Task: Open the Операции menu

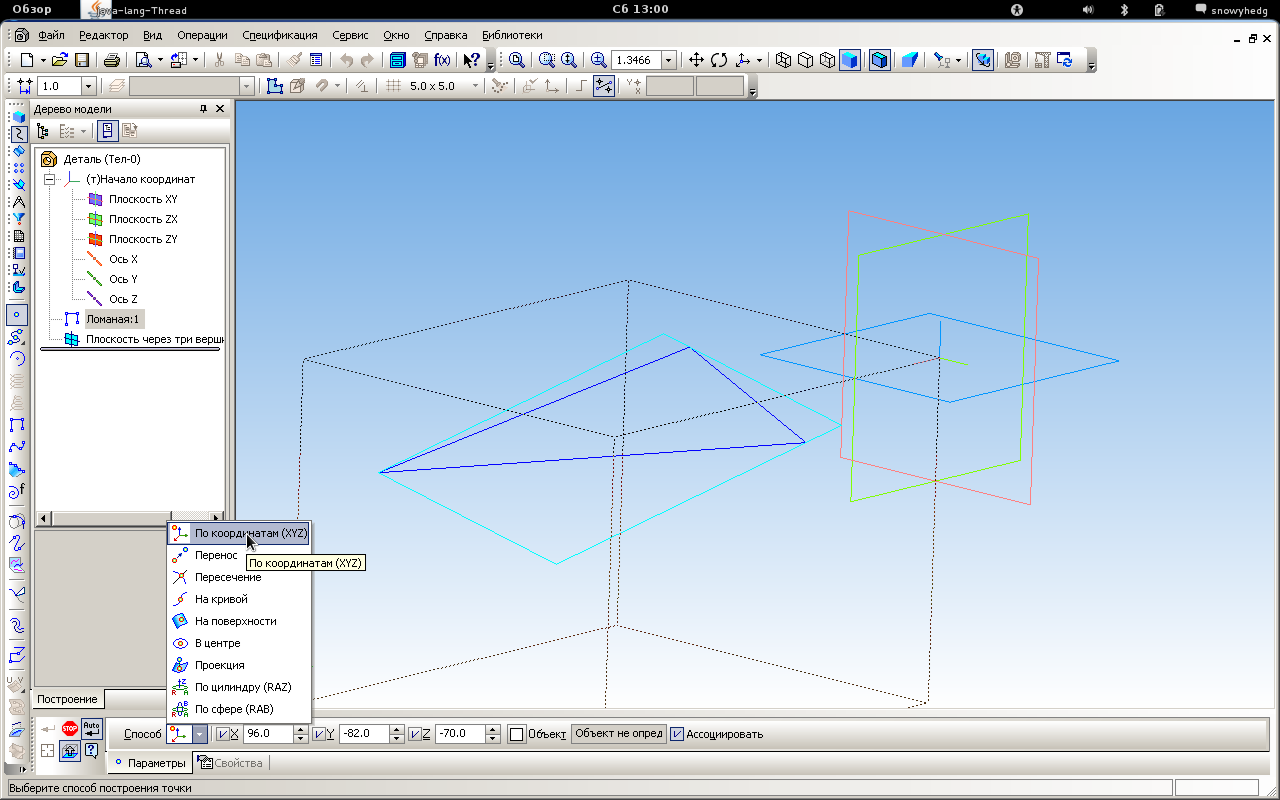Action: pyautogui.click(x=202, y=35)
